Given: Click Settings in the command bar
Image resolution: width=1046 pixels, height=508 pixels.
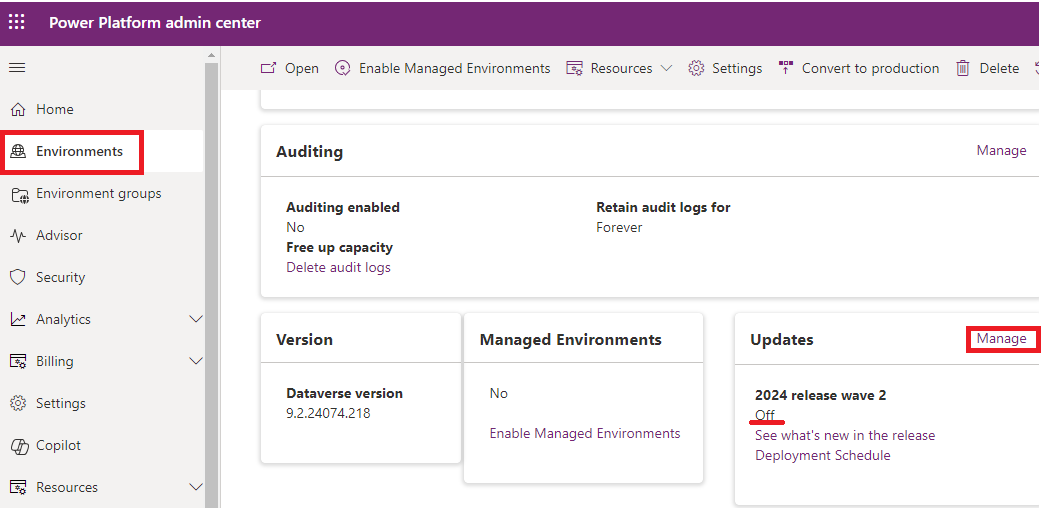Looking at the screenshot, I should 725,68.
